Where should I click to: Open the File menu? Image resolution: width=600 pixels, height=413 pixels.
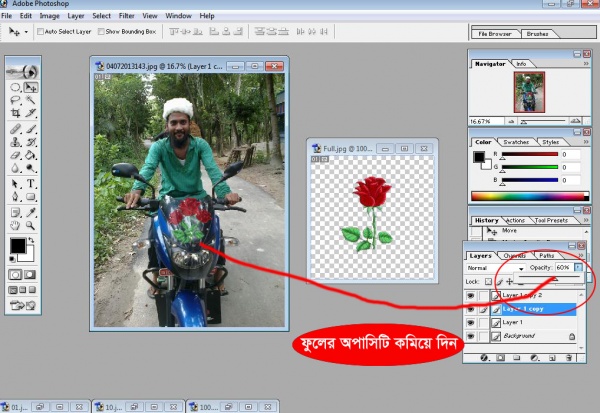pyautogui.click(x=7, y=16)
